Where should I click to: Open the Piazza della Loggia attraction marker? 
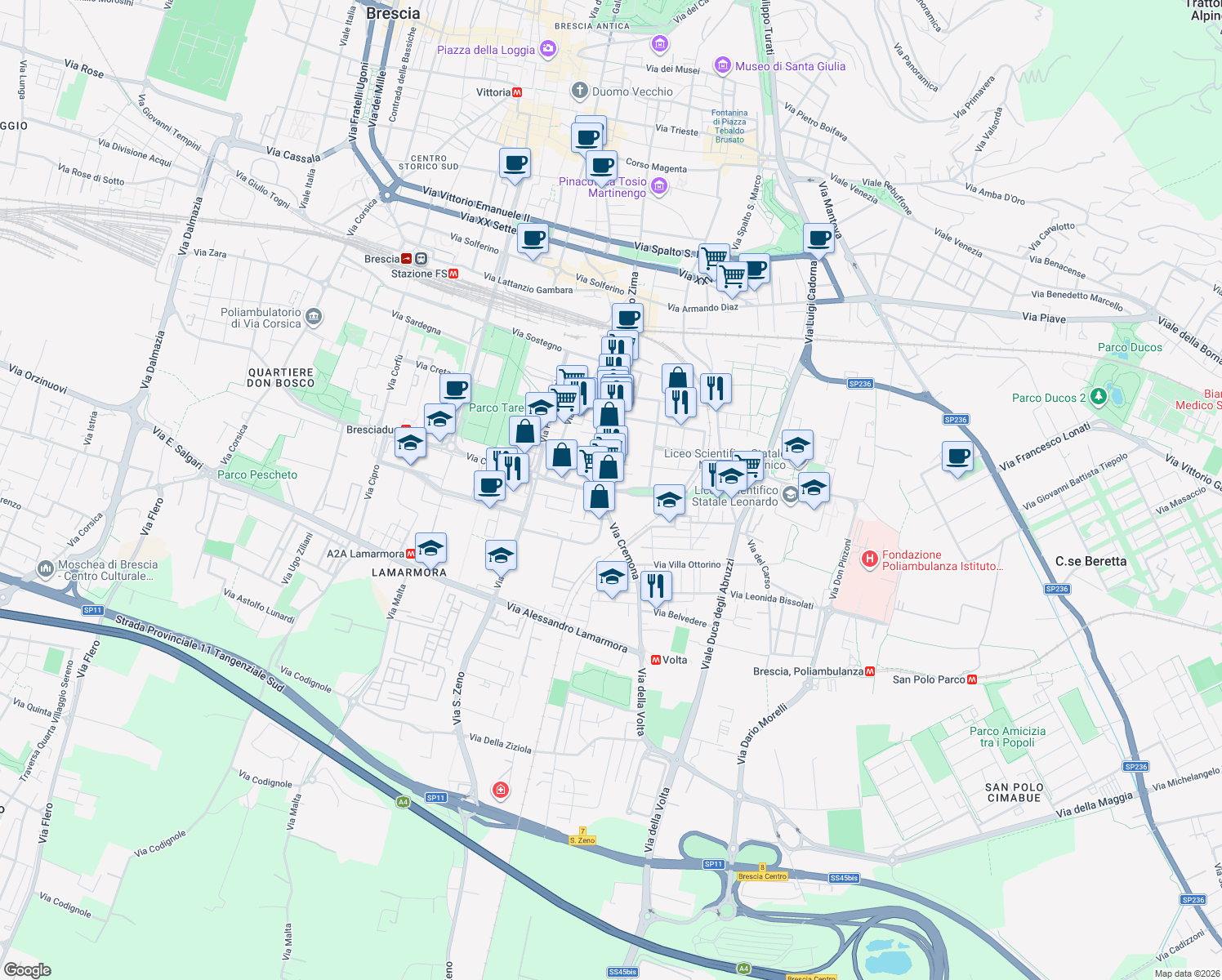(x=546, y=50)
